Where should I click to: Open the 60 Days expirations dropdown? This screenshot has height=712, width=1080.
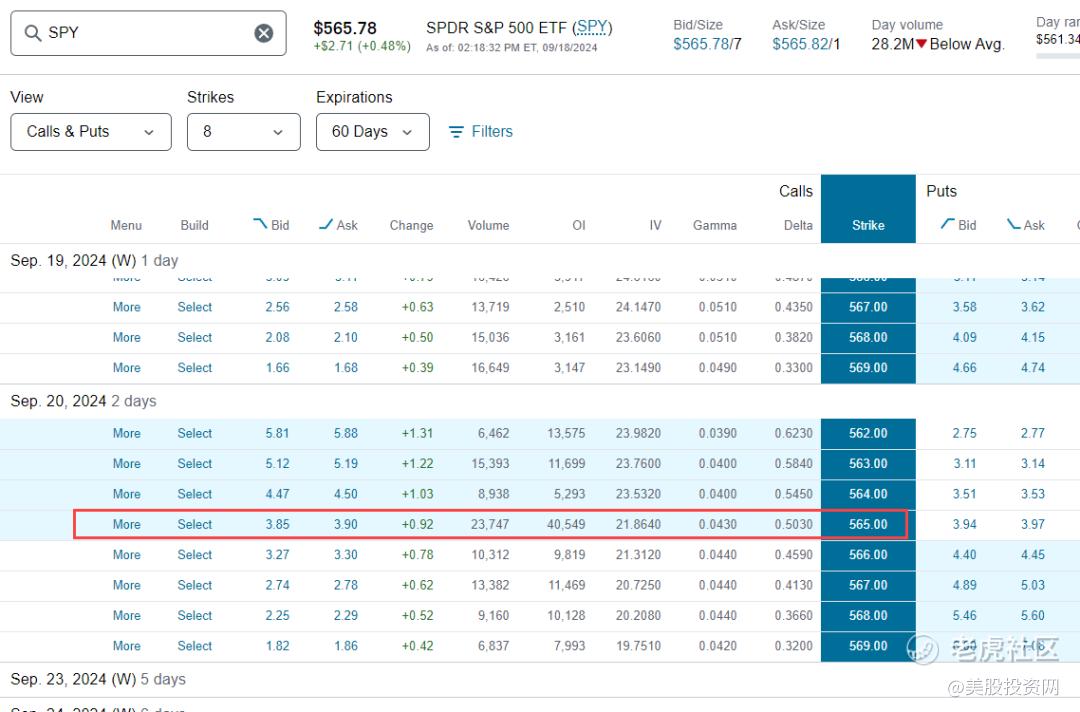pyautogui.click(x=373, y=132)
